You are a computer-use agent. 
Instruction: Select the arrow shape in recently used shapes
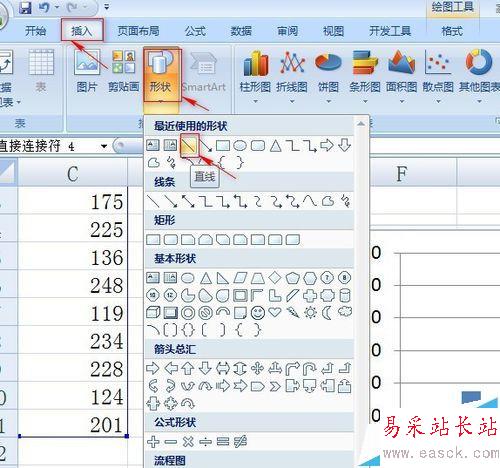pyautogui.click(x=205, y=146)
